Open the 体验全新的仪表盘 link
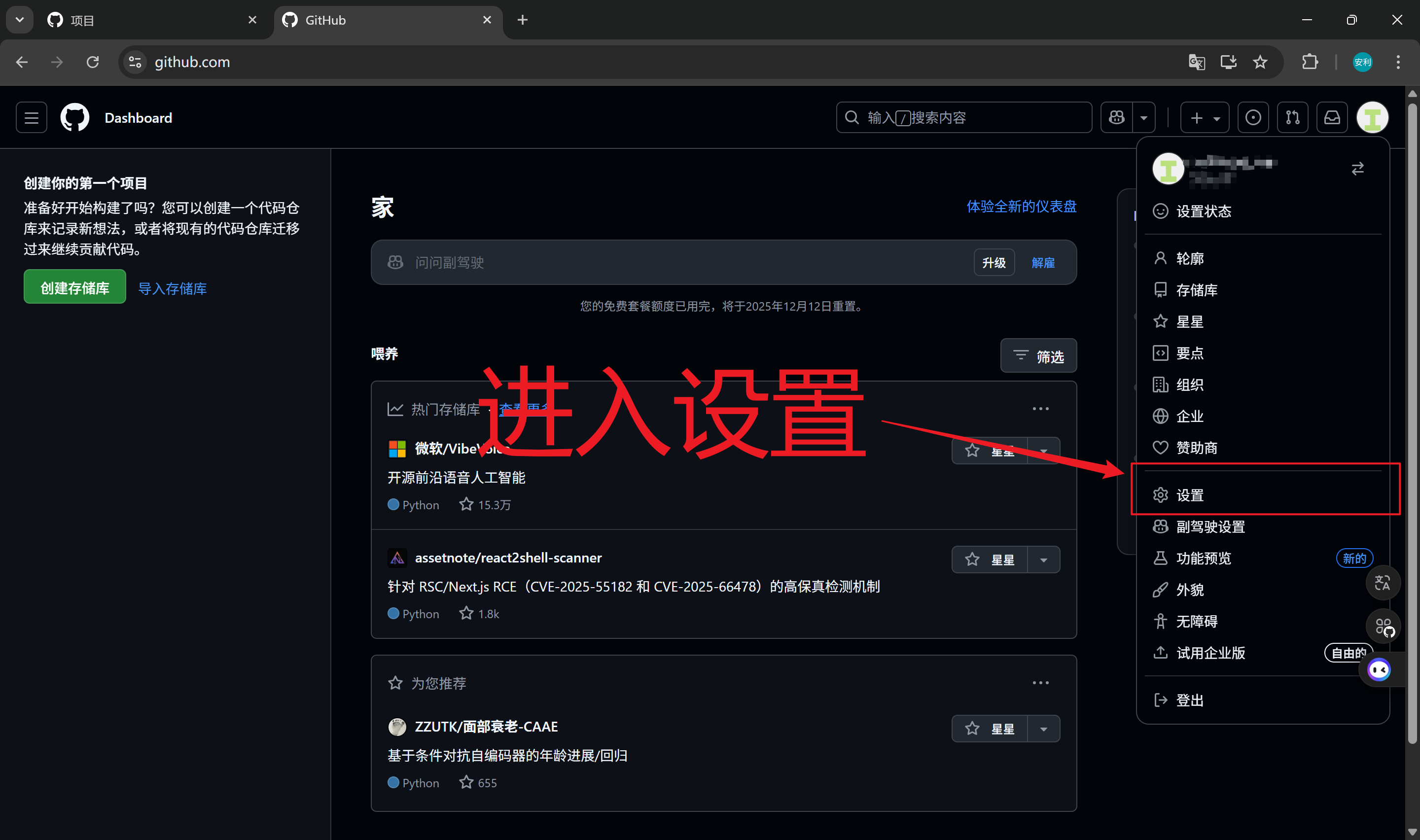The height and width of the screenshot is (840, 1420). tap(1021, 207)
